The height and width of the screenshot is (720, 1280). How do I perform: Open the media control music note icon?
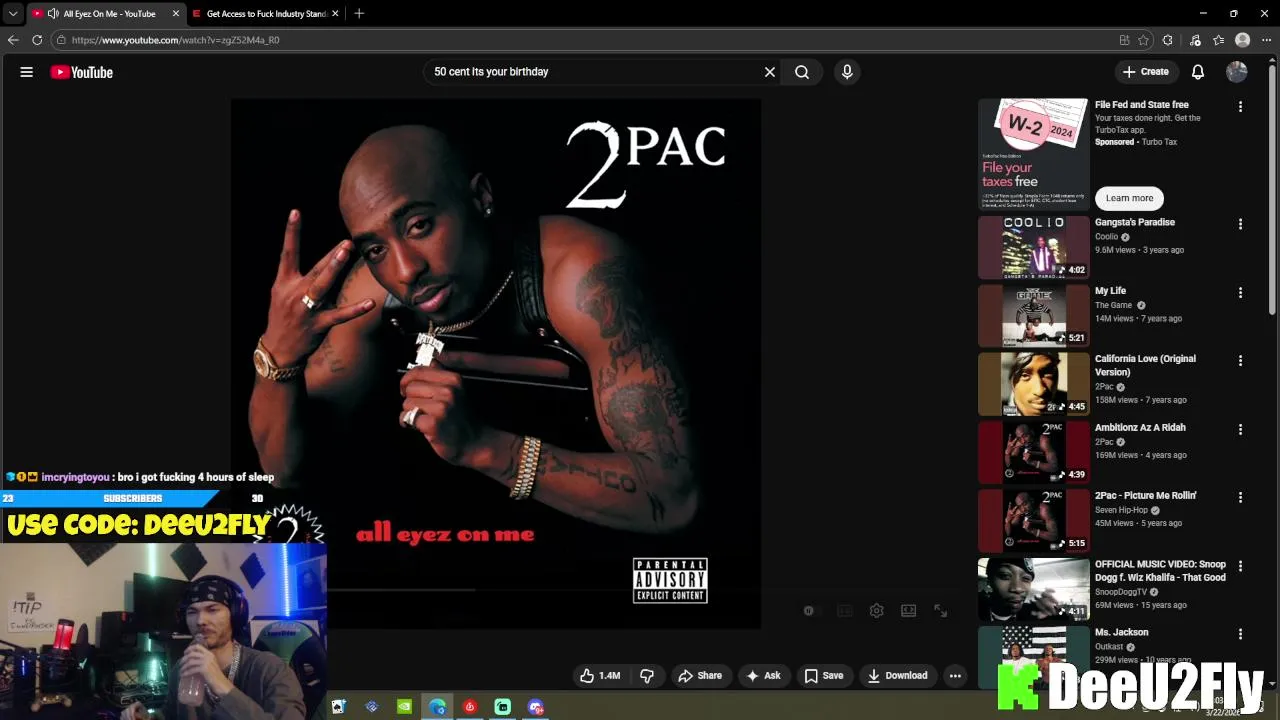(1195, 40)
